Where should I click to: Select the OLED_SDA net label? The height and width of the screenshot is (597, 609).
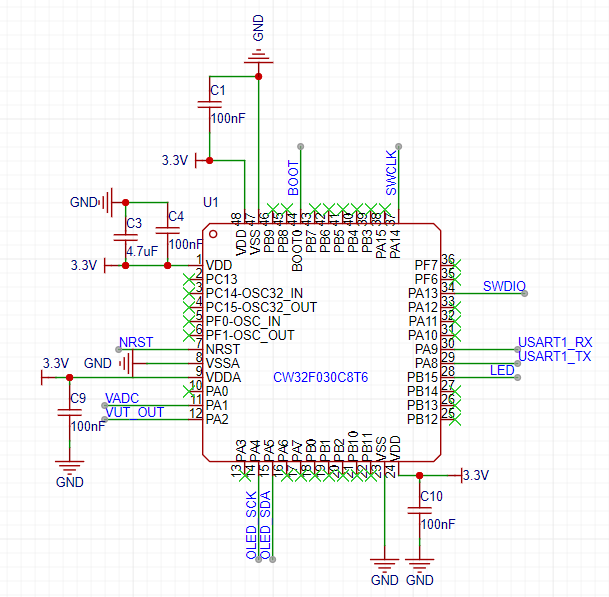pyautogui.click(x=265, y=525)
